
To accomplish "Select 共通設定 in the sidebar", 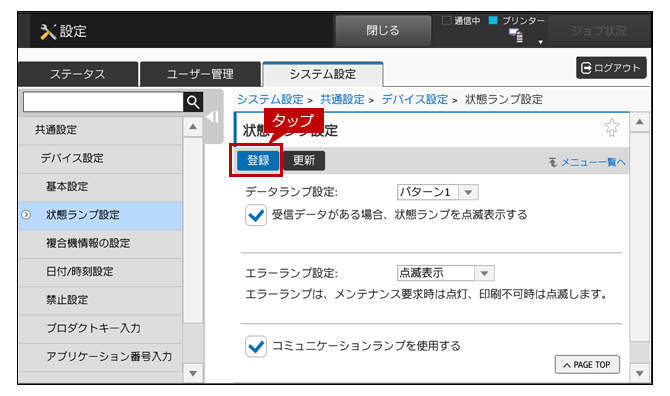I will pos(100,130).
